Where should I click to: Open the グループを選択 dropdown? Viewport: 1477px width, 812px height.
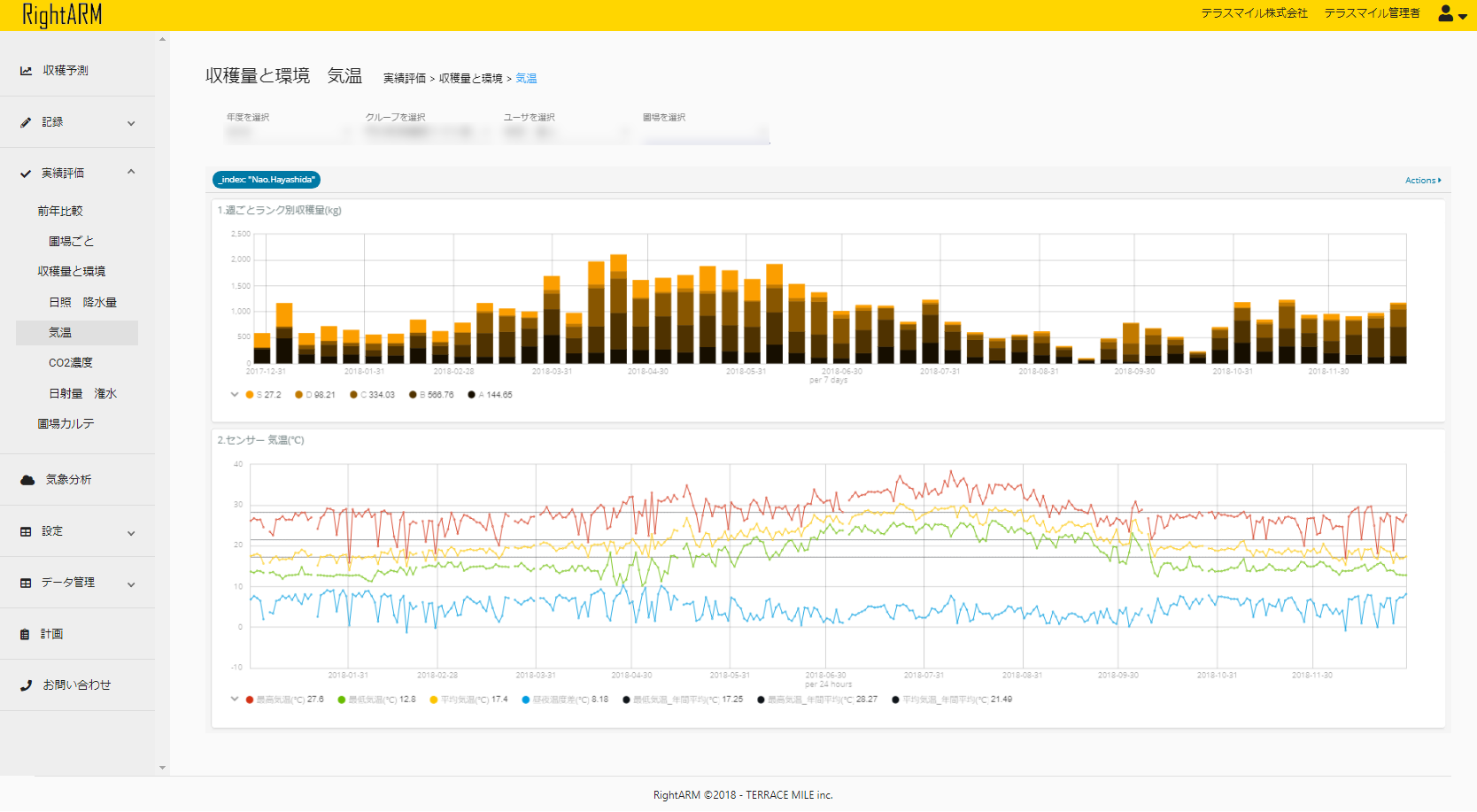pyautogui.click(x=427, y=133)
